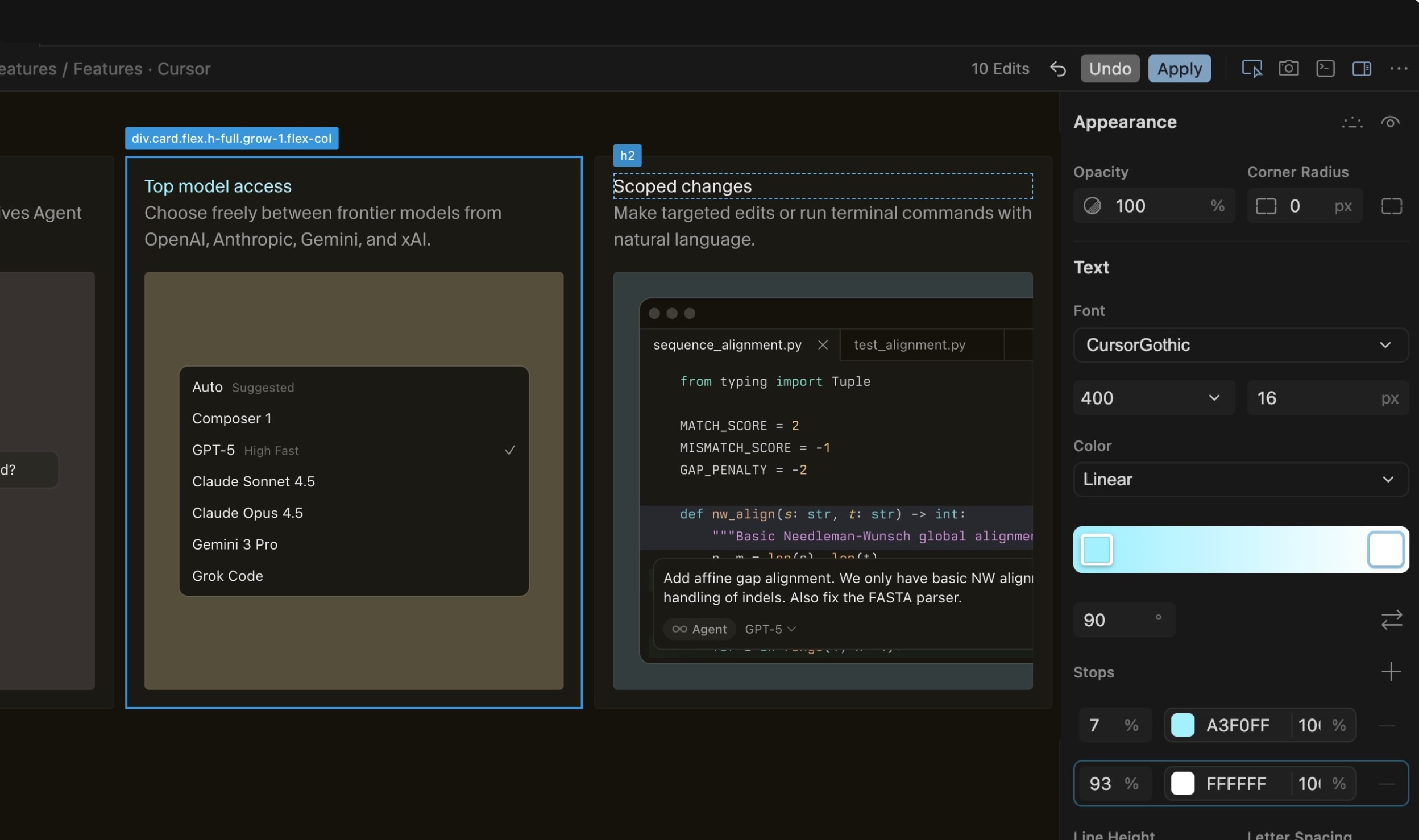
Task: Apply the edits with the Apply button
Action: (x=1179, y=69)
